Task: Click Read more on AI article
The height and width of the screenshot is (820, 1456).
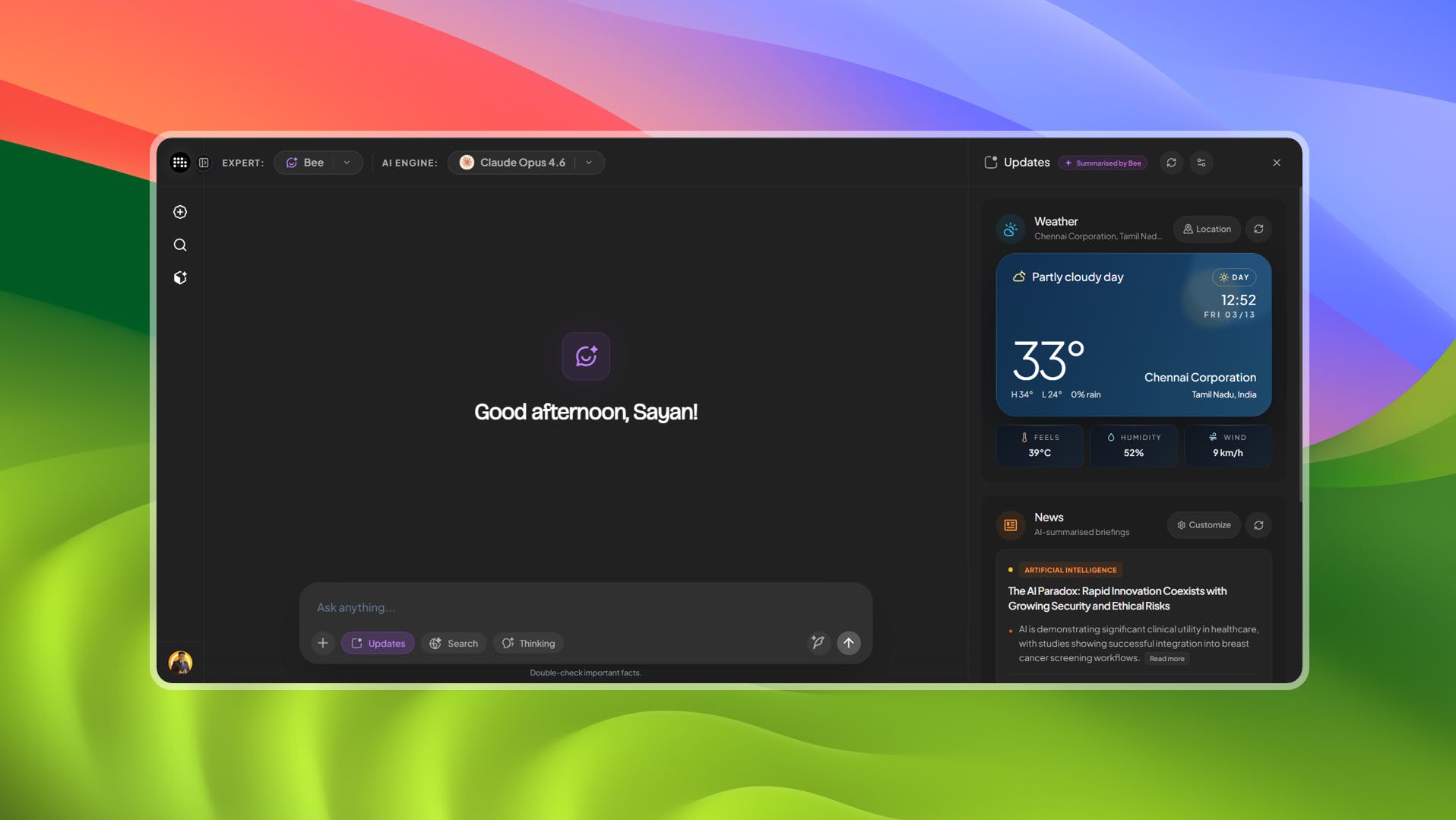Action: (x=1166, y=659)
